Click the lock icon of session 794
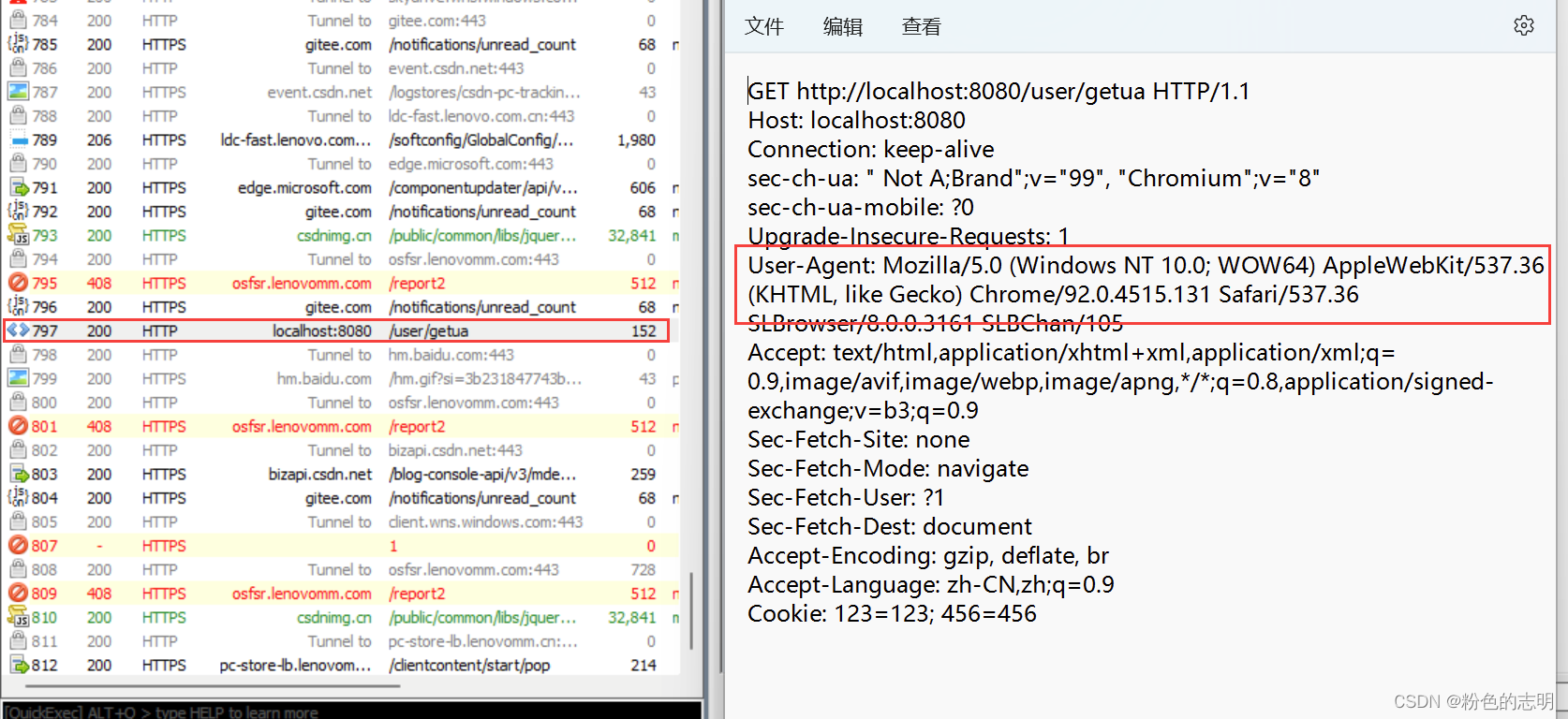This screenshot has width=1568, height=719. (18, 259)
